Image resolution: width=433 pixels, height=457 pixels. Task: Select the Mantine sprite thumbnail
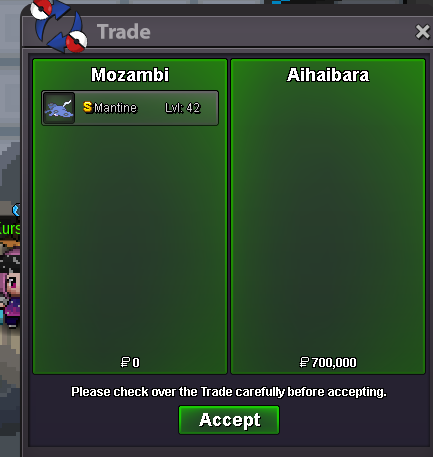coord(59,108)
